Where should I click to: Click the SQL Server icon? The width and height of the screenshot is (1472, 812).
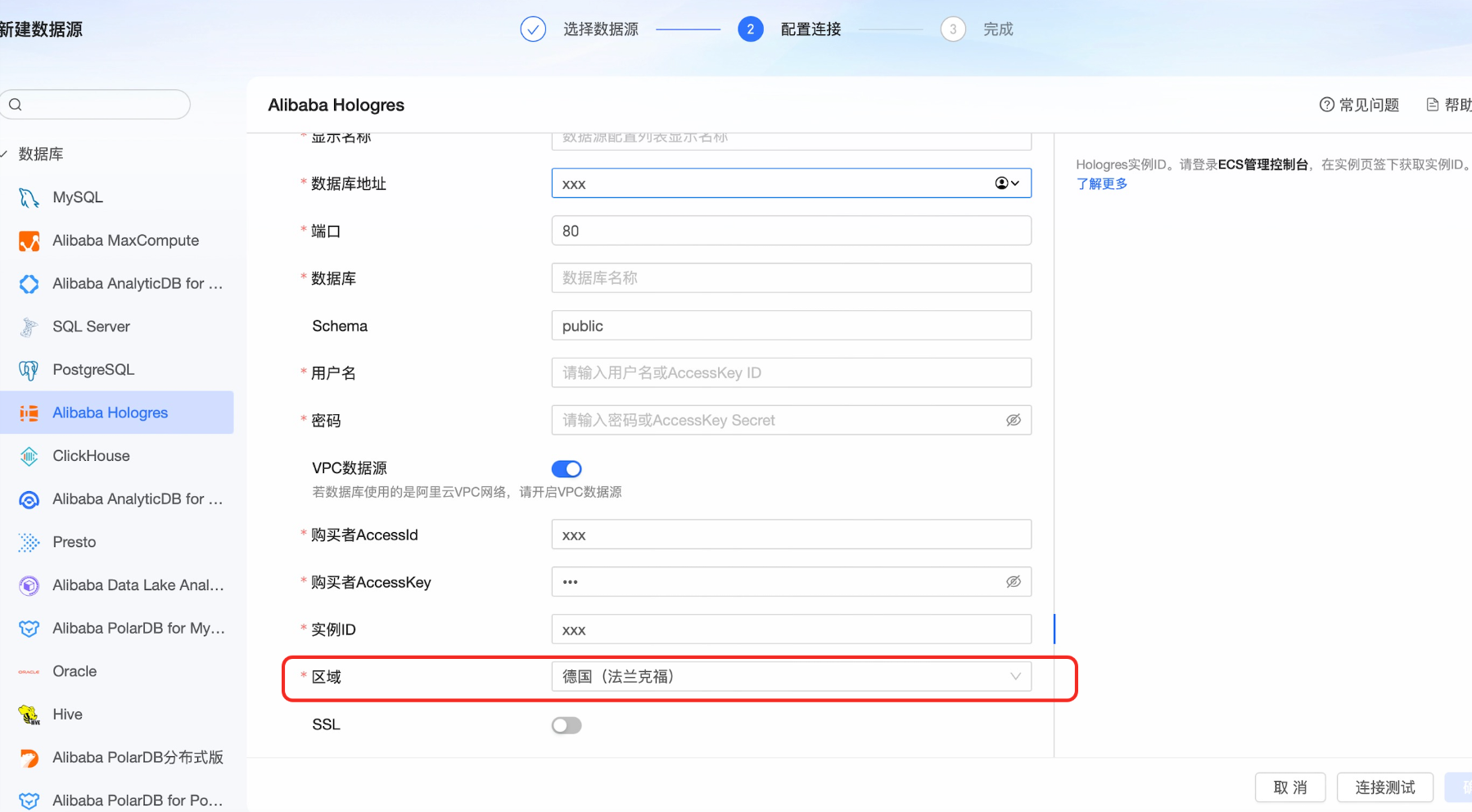coord(29,327)
